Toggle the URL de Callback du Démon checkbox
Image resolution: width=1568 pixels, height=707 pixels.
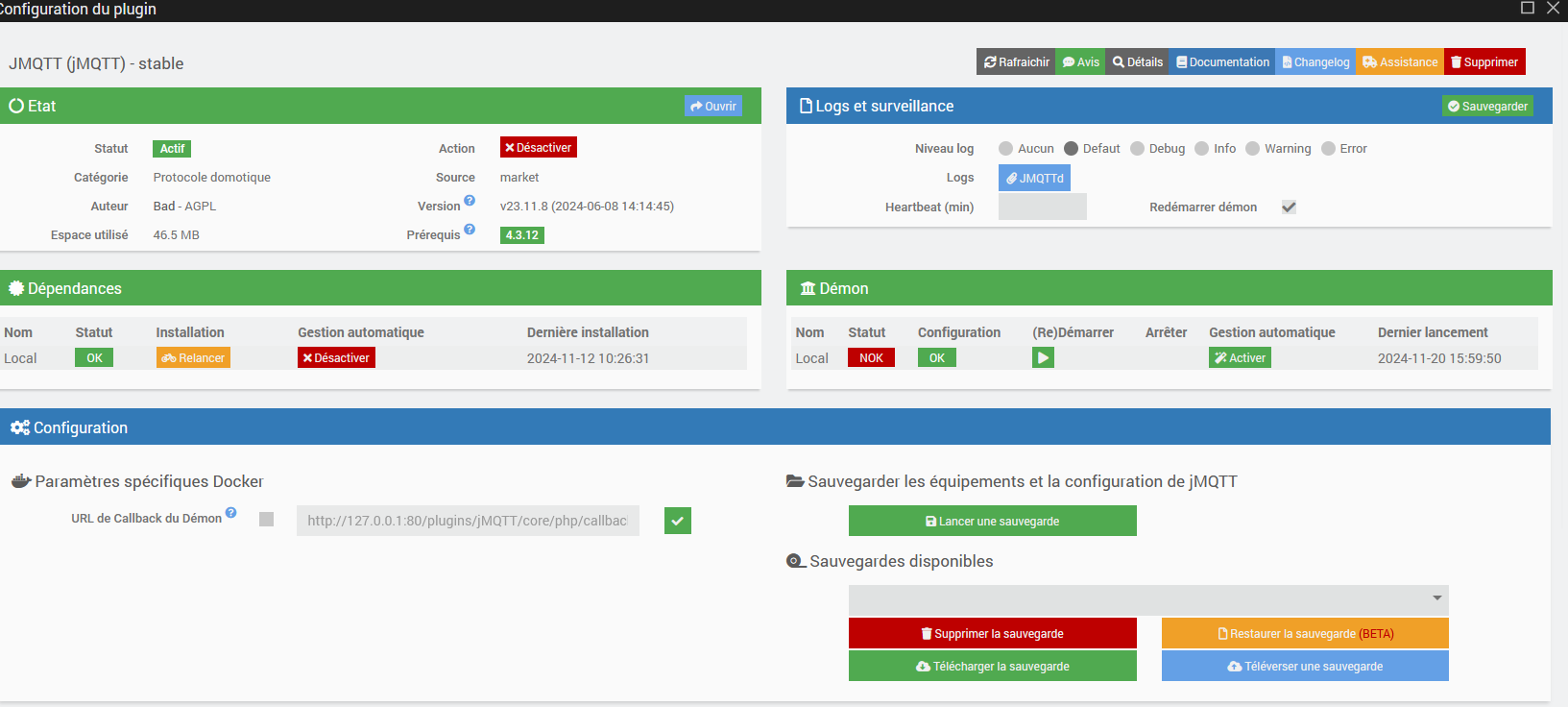(267, 519)
